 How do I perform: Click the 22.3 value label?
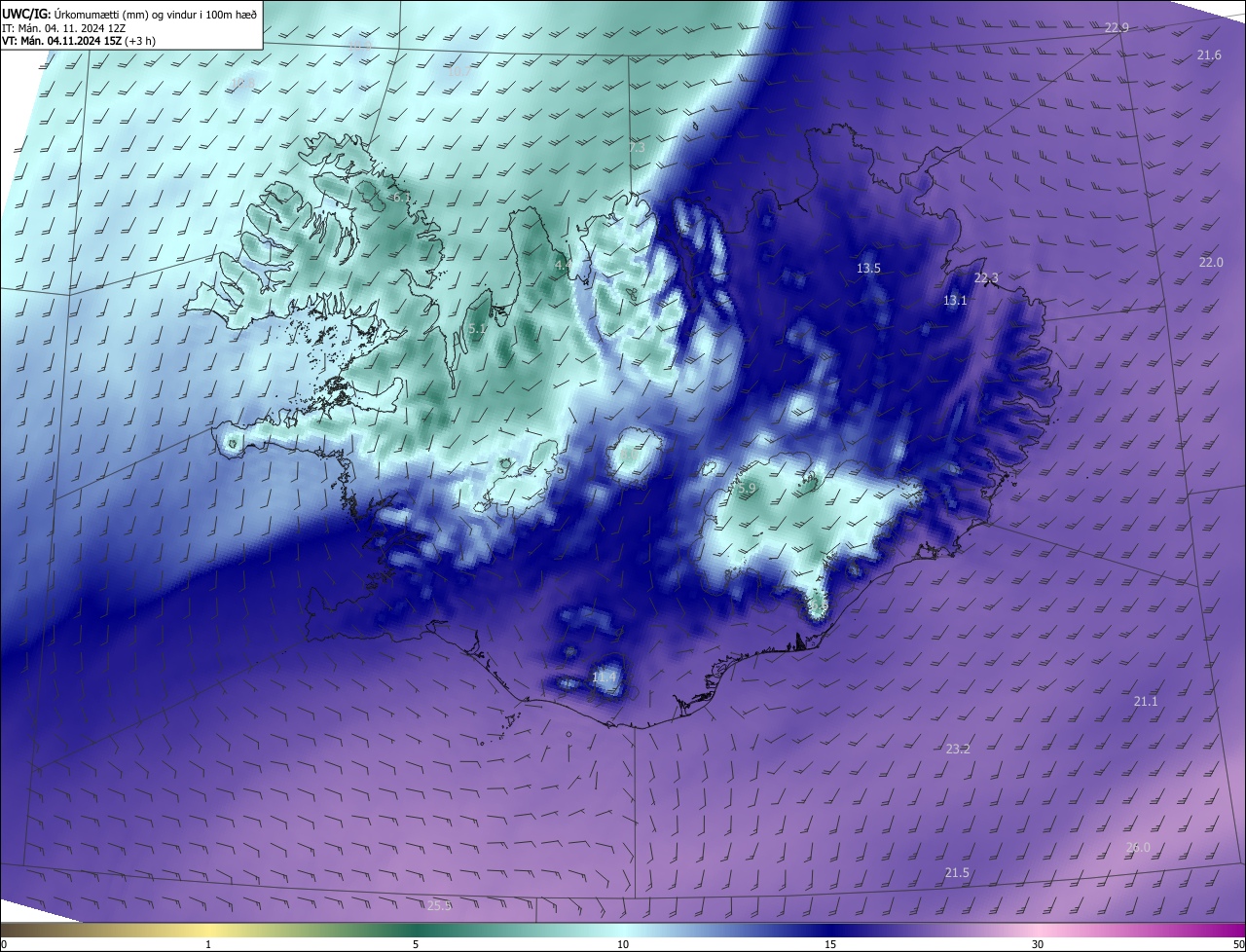pos(986,278)
